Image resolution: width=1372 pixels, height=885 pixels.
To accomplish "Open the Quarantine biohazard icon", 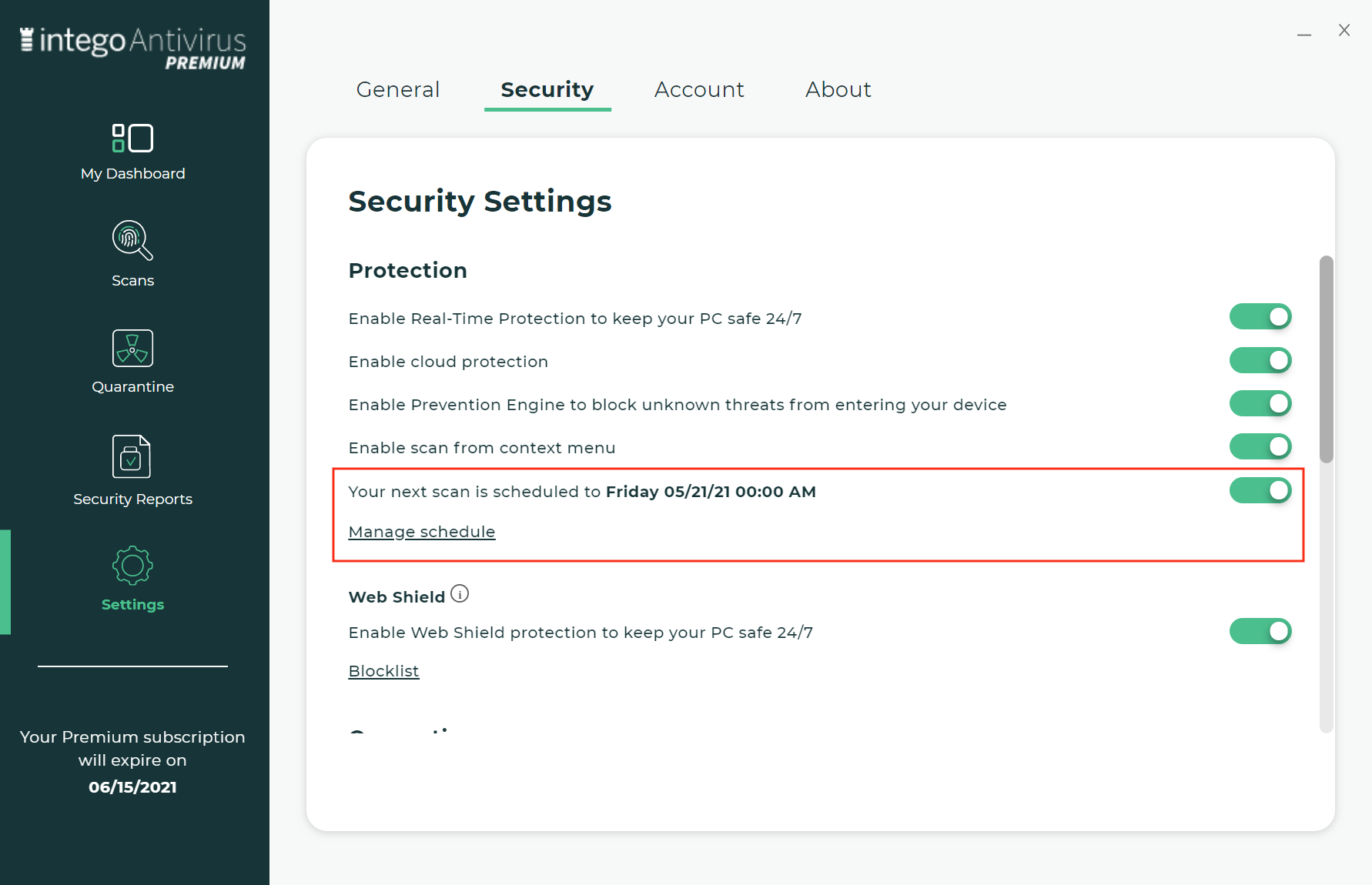I will (x=132, y=348).
